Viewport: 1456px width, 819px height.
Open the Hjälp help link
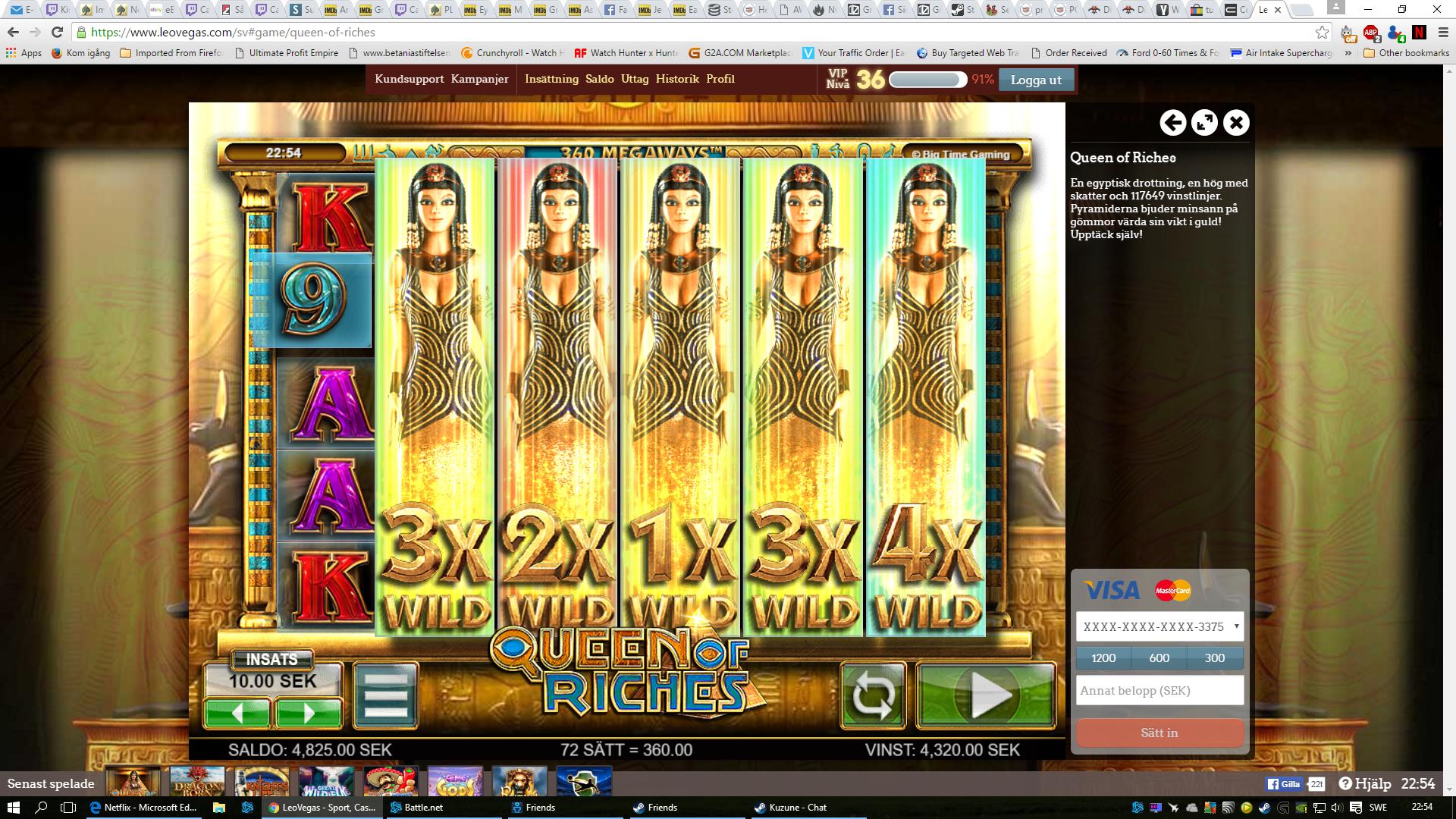pos(1365,784)
